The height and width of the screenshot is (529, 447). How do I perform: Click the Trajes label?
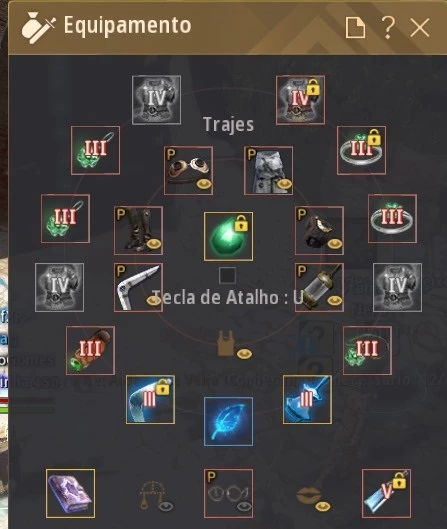pos(228,124)
